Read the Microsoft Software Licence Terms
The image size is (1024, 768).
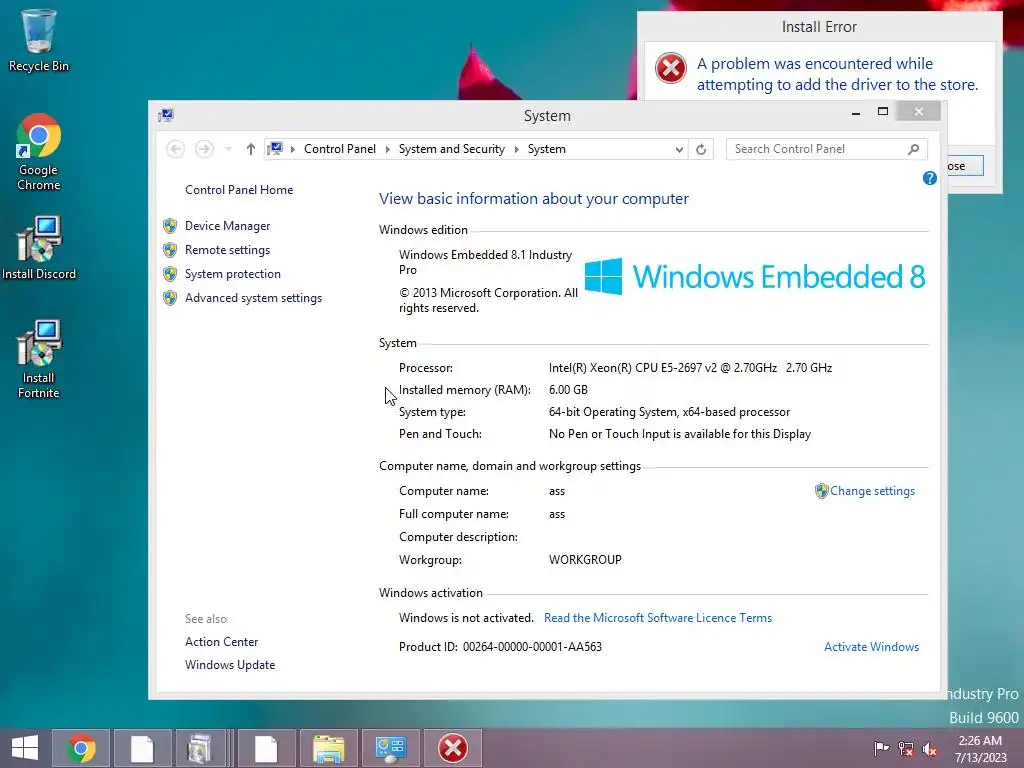(658, 618)
